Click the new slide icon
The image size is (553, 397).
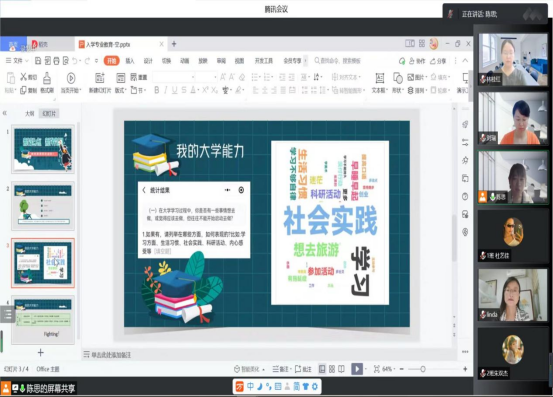100,78
